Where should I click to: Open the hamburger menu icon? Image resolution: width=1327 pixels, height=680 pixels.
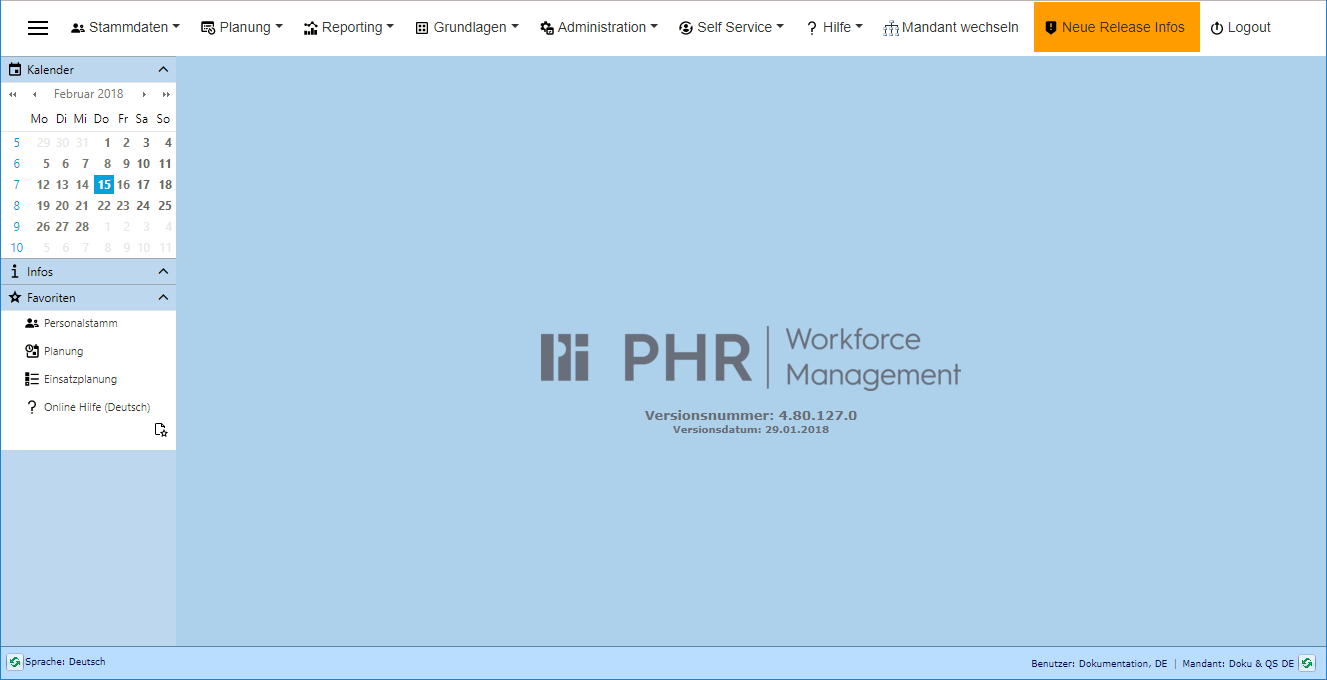click(38, 28)
